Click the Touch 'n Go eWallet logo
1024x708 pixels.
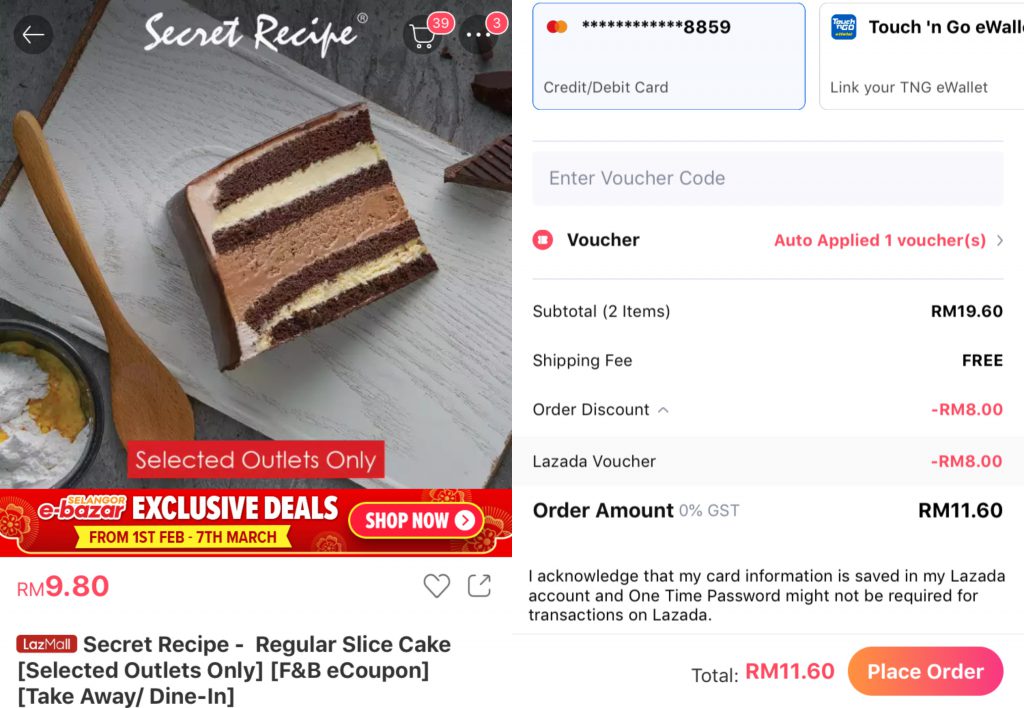[843, 27]
